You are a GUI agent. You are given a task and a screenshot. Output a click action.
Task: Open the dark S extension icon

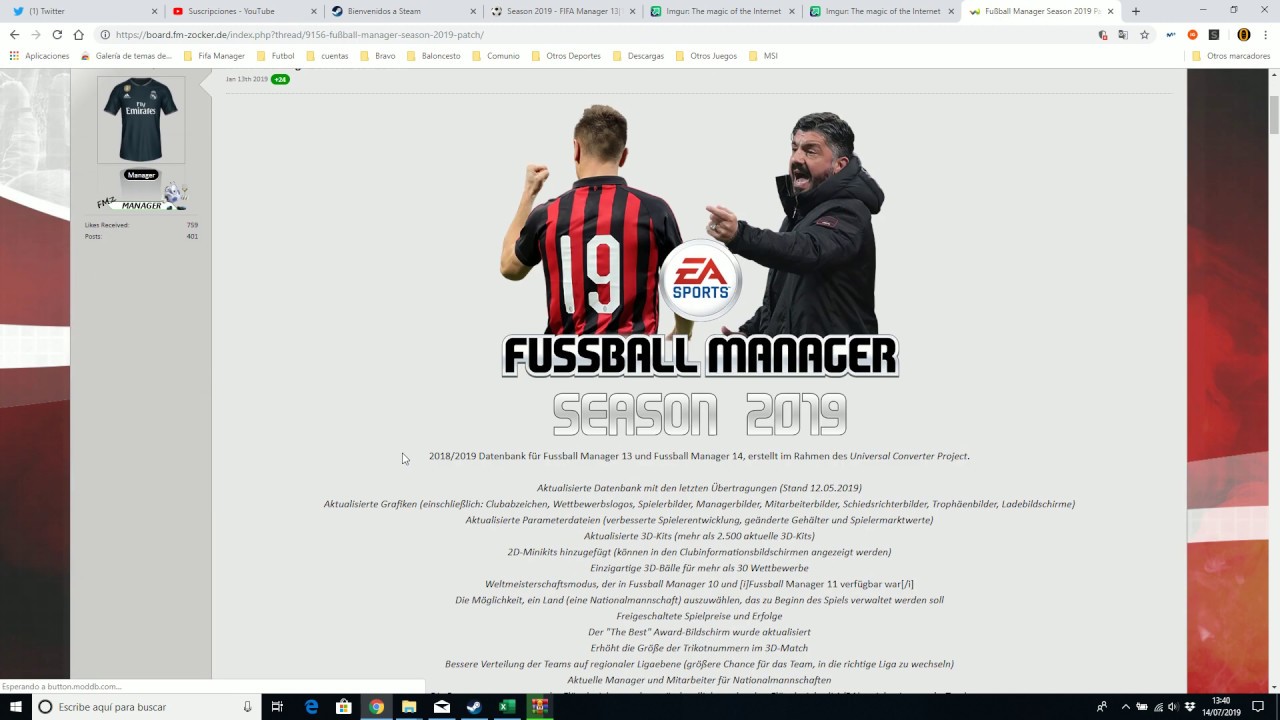point(1213,34)
